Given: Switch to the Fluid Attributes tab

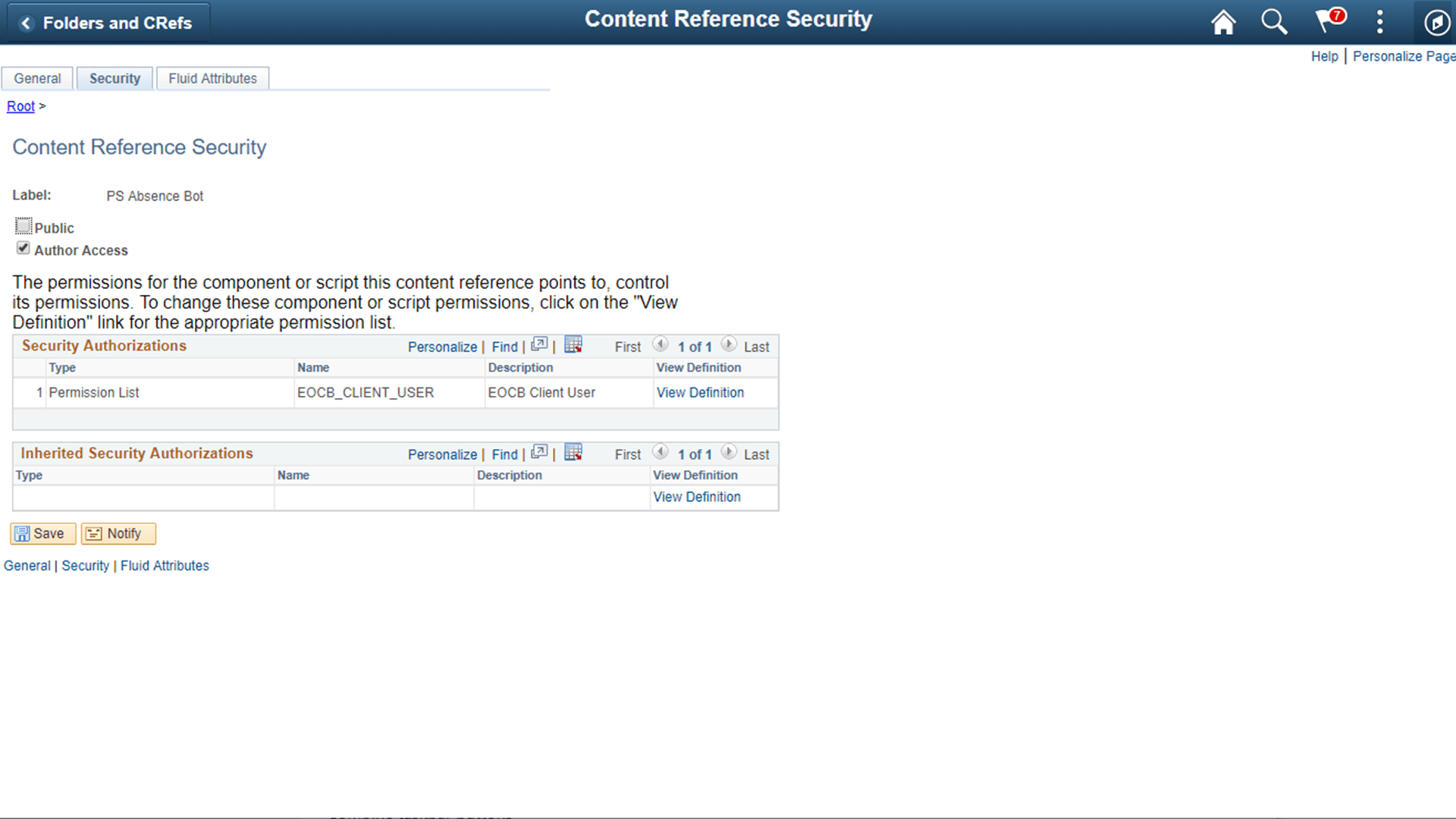Looking at the screenshot, I should (x=212, y=78).
